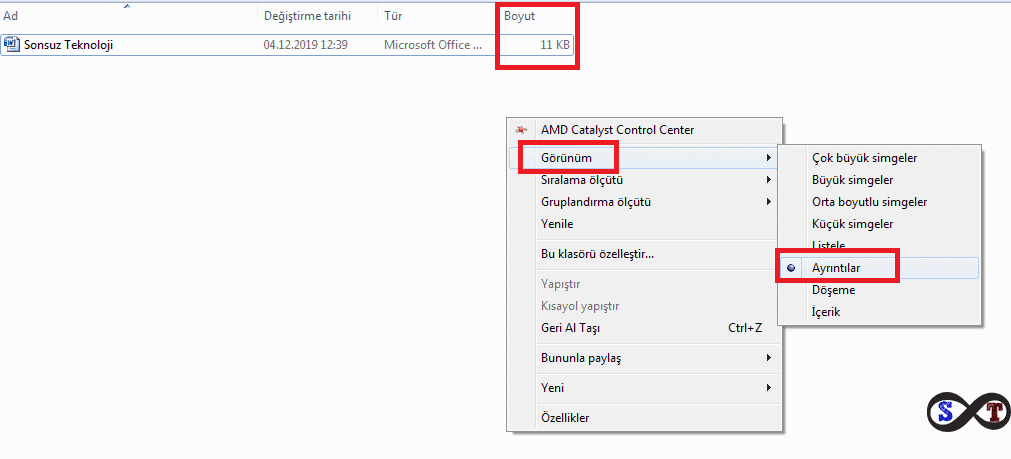Click the Tür column header
Screen dimensions: 1011x459
coord(394,16)
